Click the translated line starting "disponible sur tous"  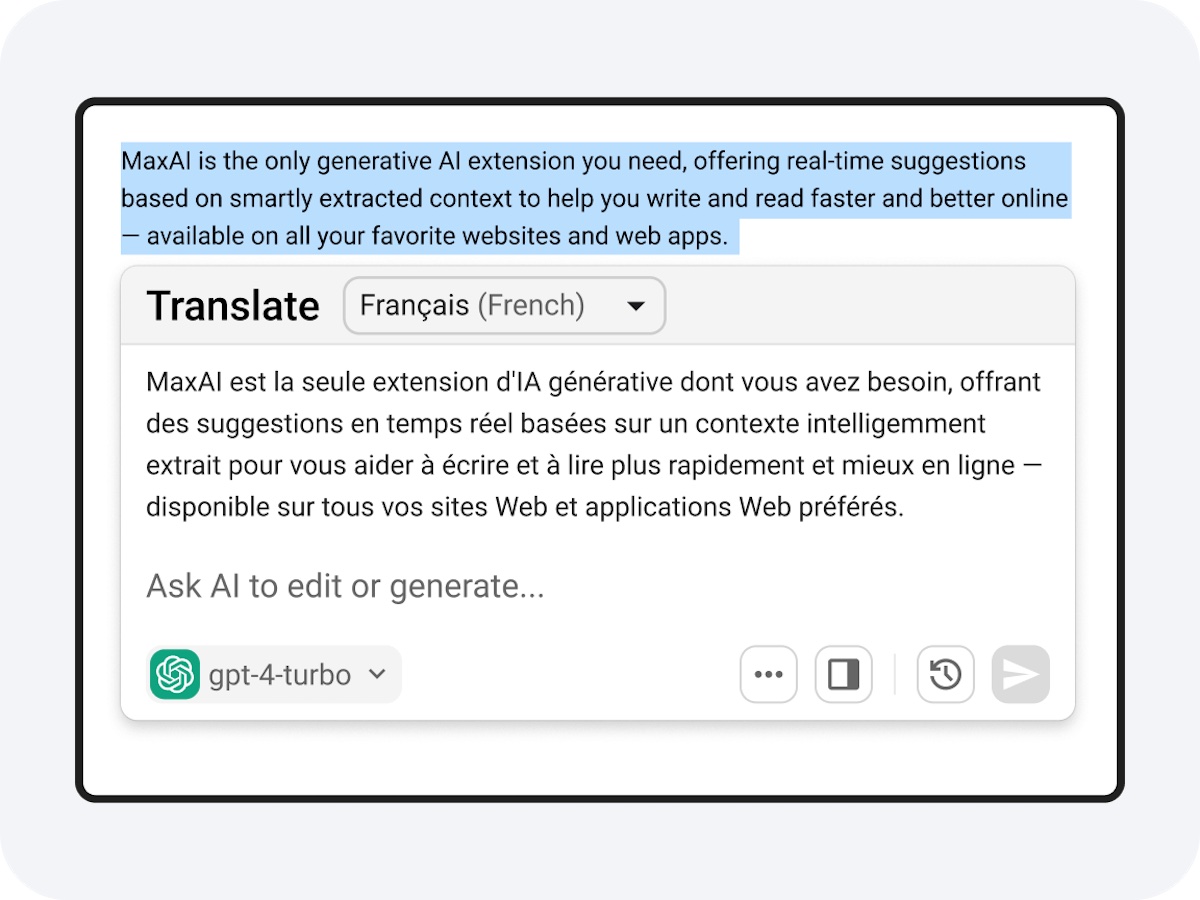pyautogui.click(x=524, y=507)
